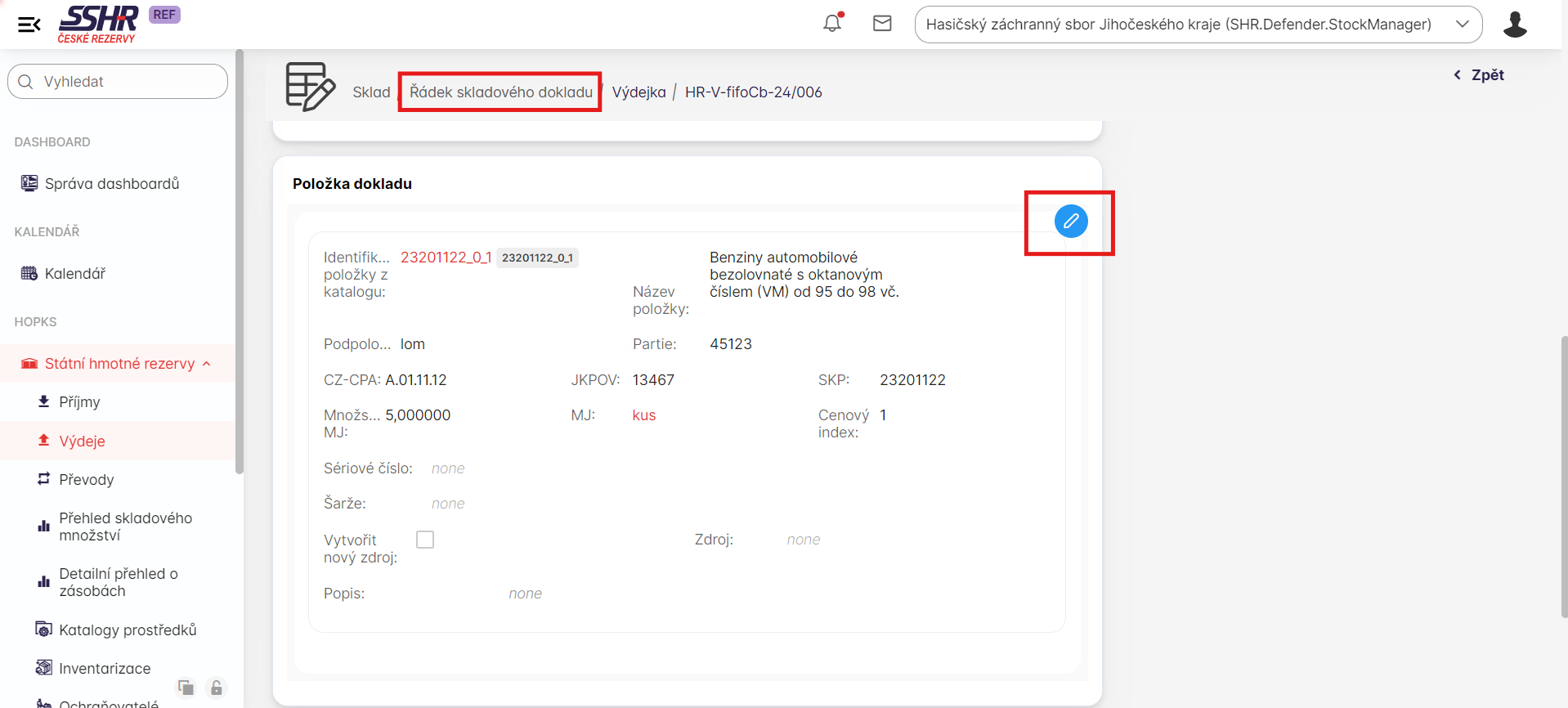Open Katalogy prostředků
The height and width of the screenshot is (708, 1568).
(128, 630)
